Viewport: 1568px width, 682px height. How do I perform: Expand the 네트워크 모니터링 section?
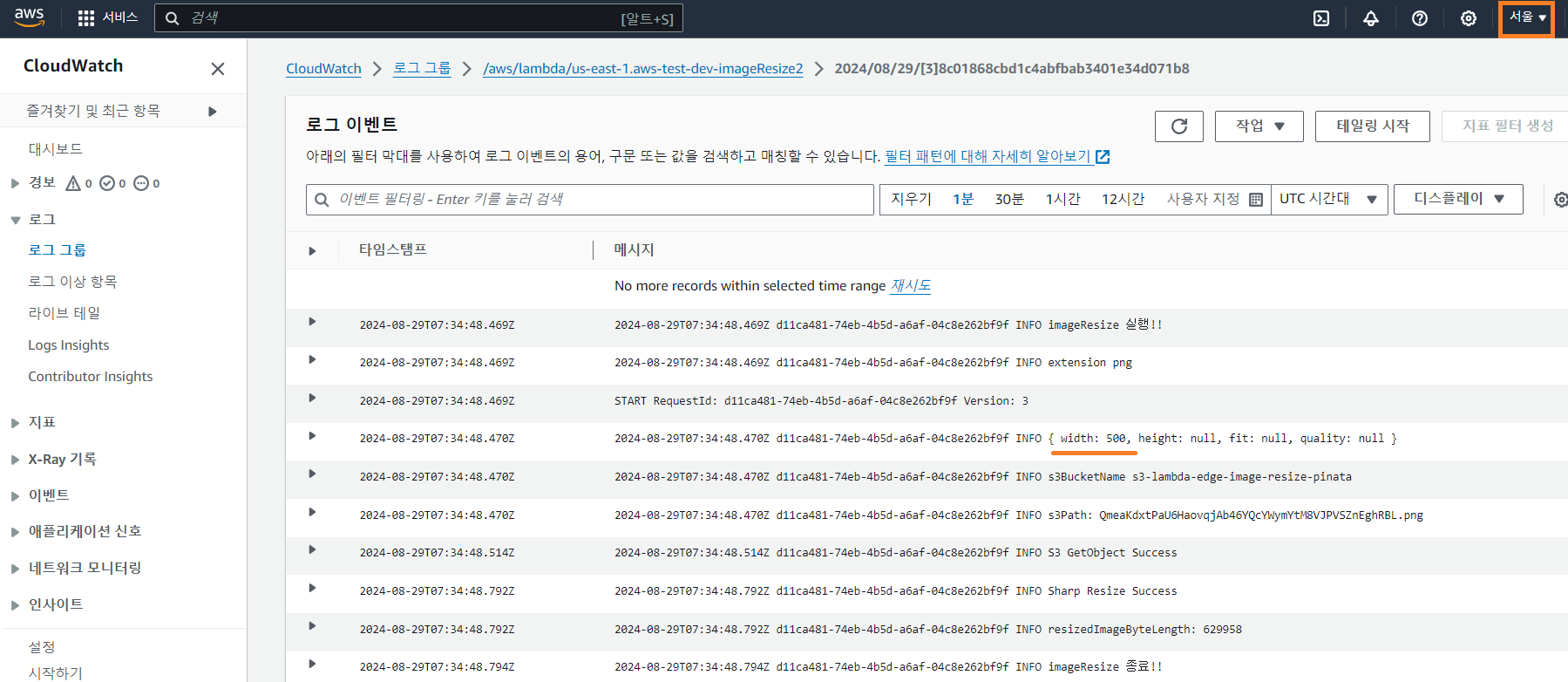point(15,569)
